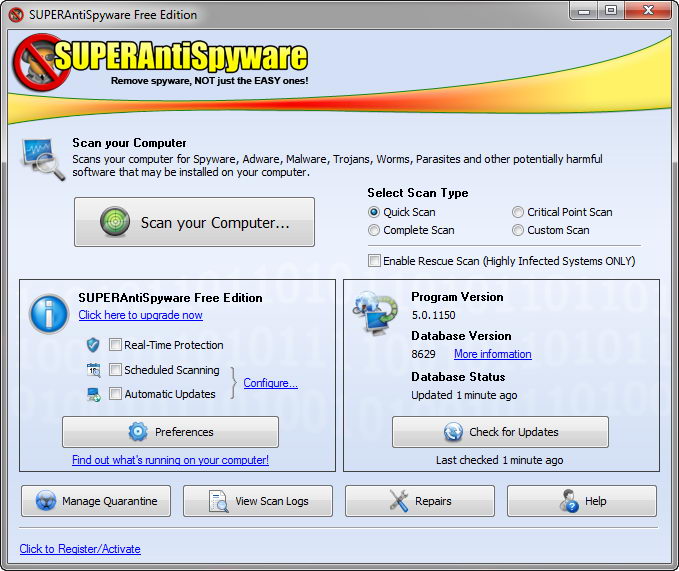Open the More information database link
This screenshot has height=571, width=679.
[x=493, y=354]
